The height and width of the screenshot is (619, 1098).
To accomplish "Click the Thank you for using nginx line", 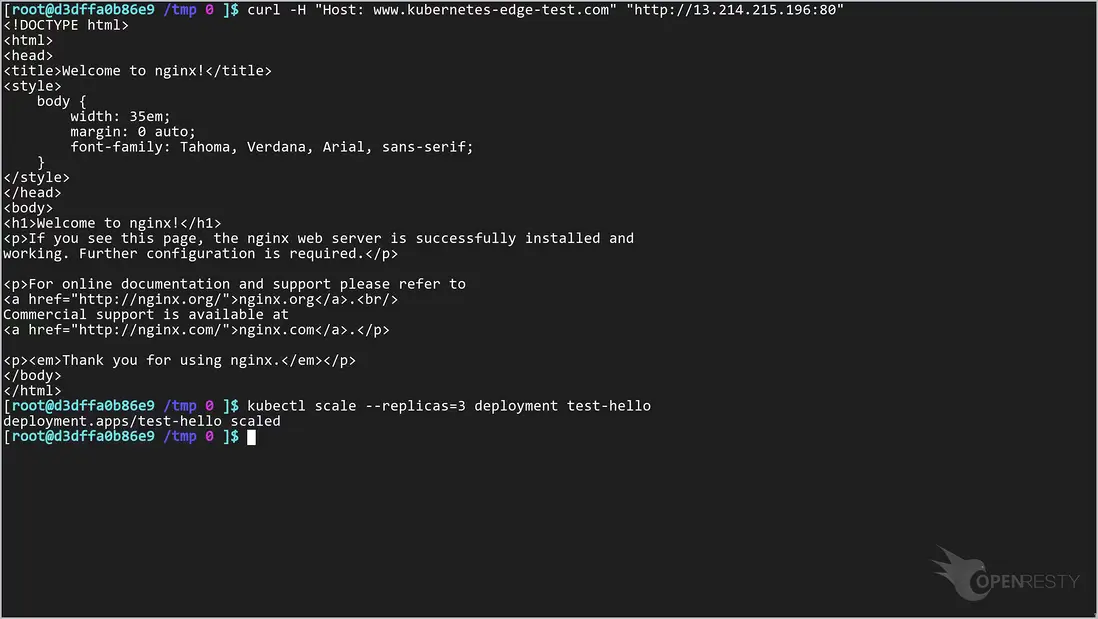I will [179, 360].
